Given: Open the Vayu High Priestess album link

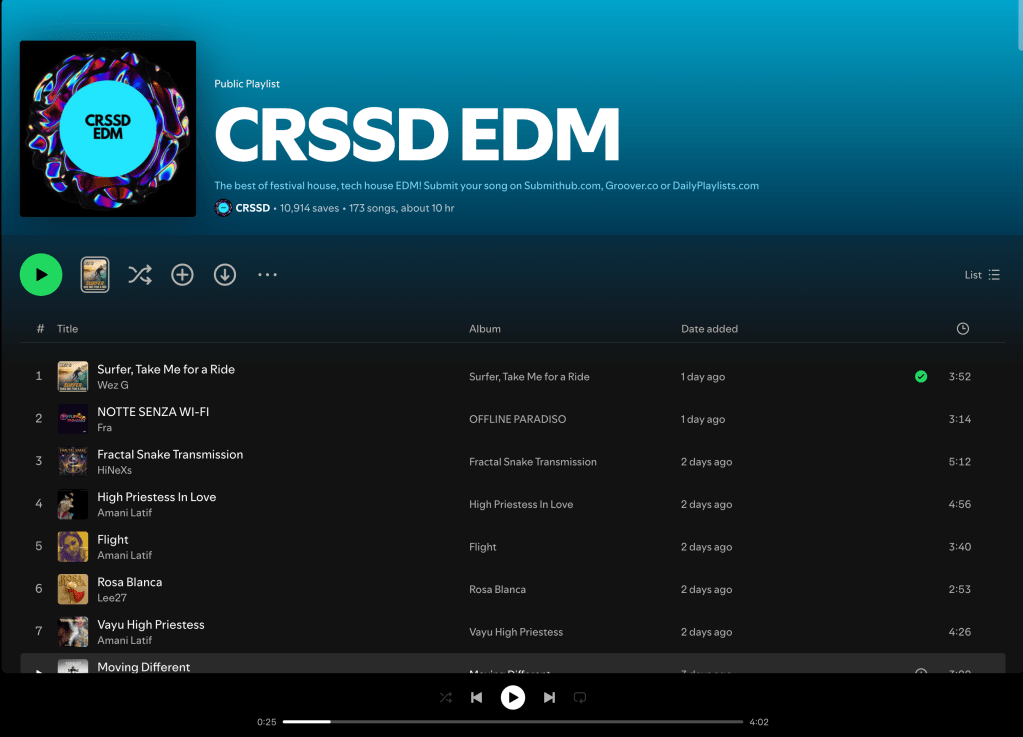Looking at the screenshot, I should (516, 632).
